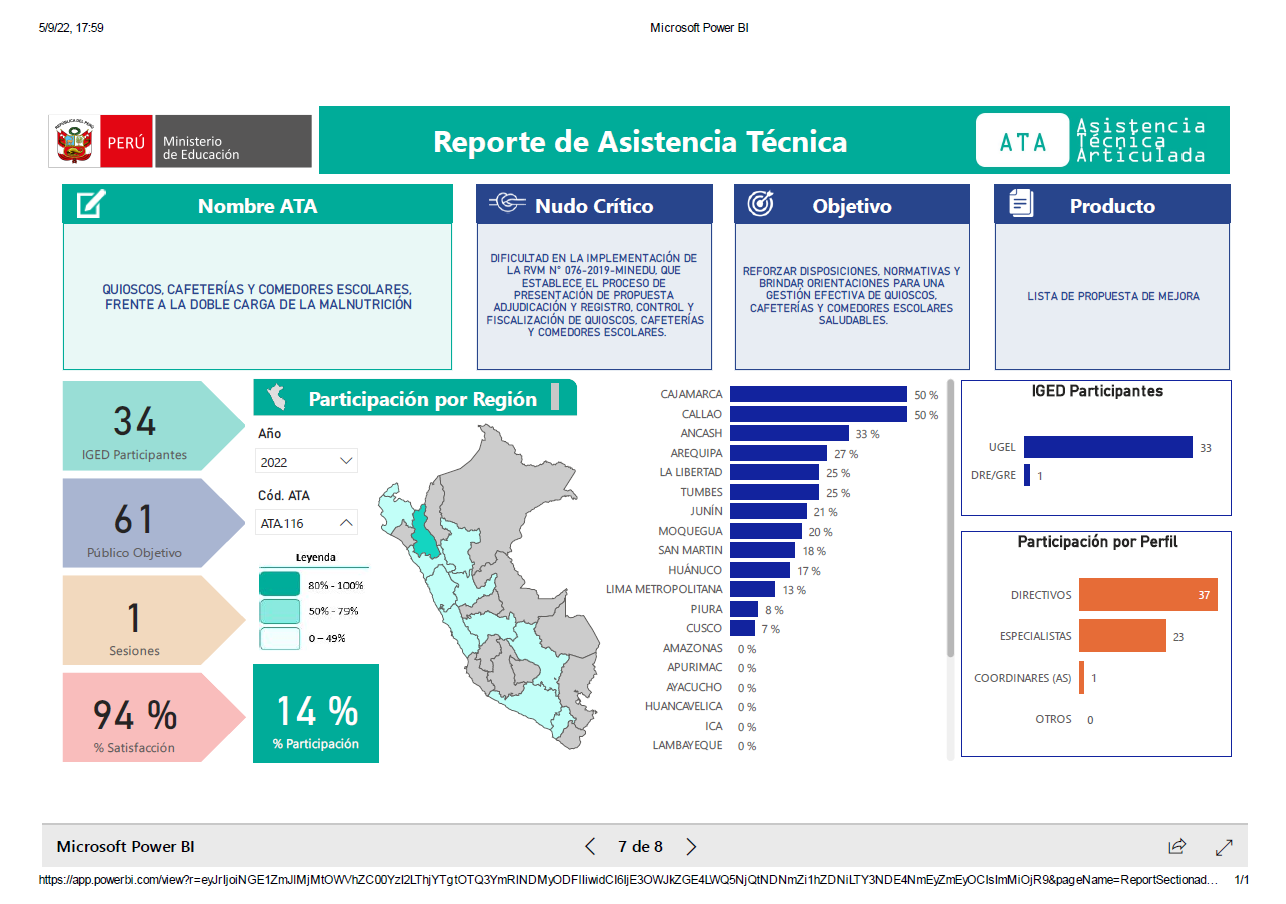Click the LISTA DE PROPUESTA DE MEJORA text
1286x904 pixels.
tap(1113, 296)
